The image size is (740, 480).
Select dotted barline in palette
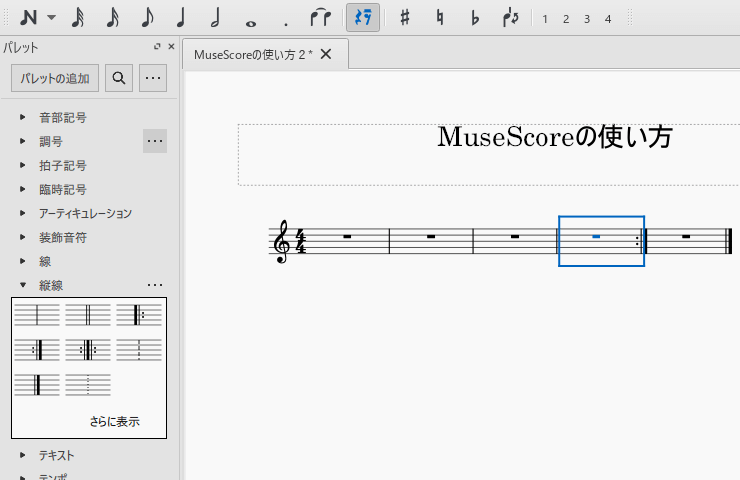[88, 385]
